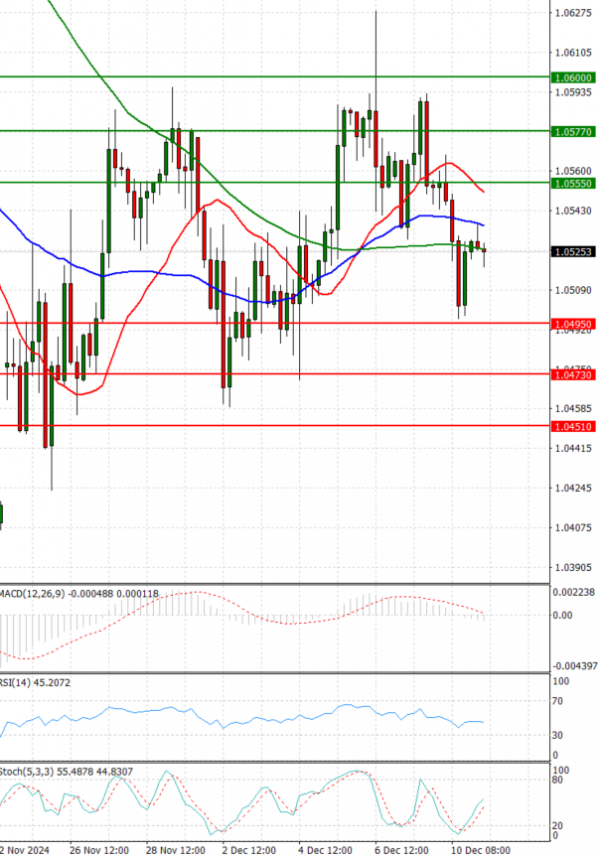Viewport: 600px width, 857px height.
Task: Click the Stochastic scale value 80
Action: click(x=557, y=780)
